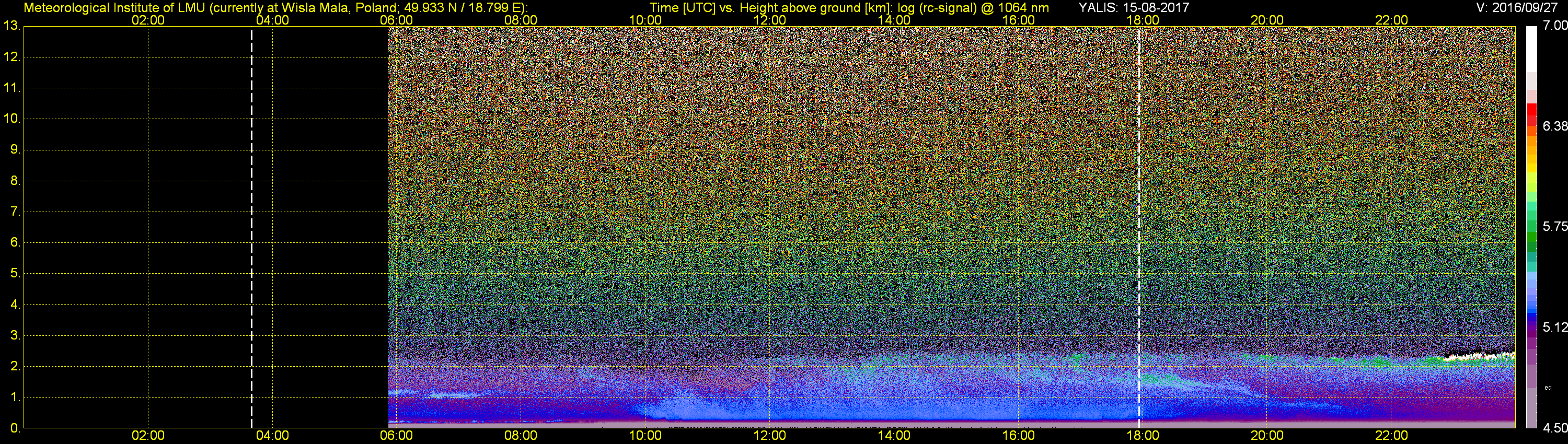Click the colorbar minimum value '4.50'
The image size is (1568, 444).
tap(1554, 428)
